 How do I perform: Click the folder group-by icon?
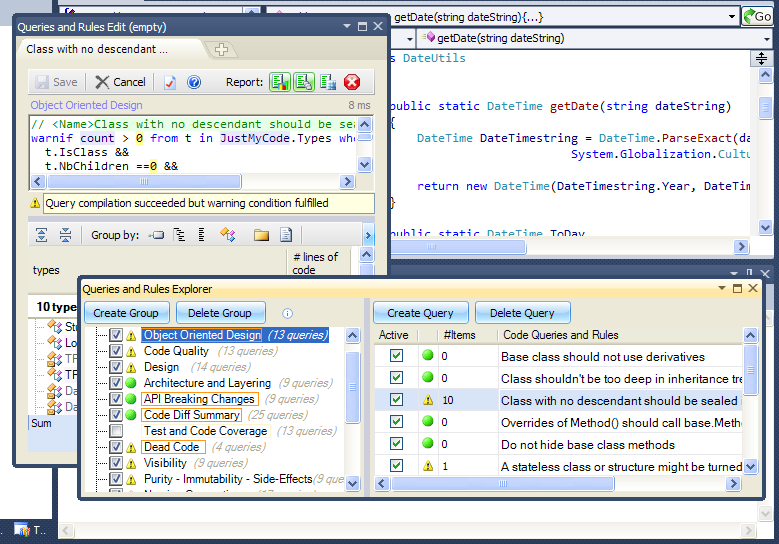tap(261, 235)
